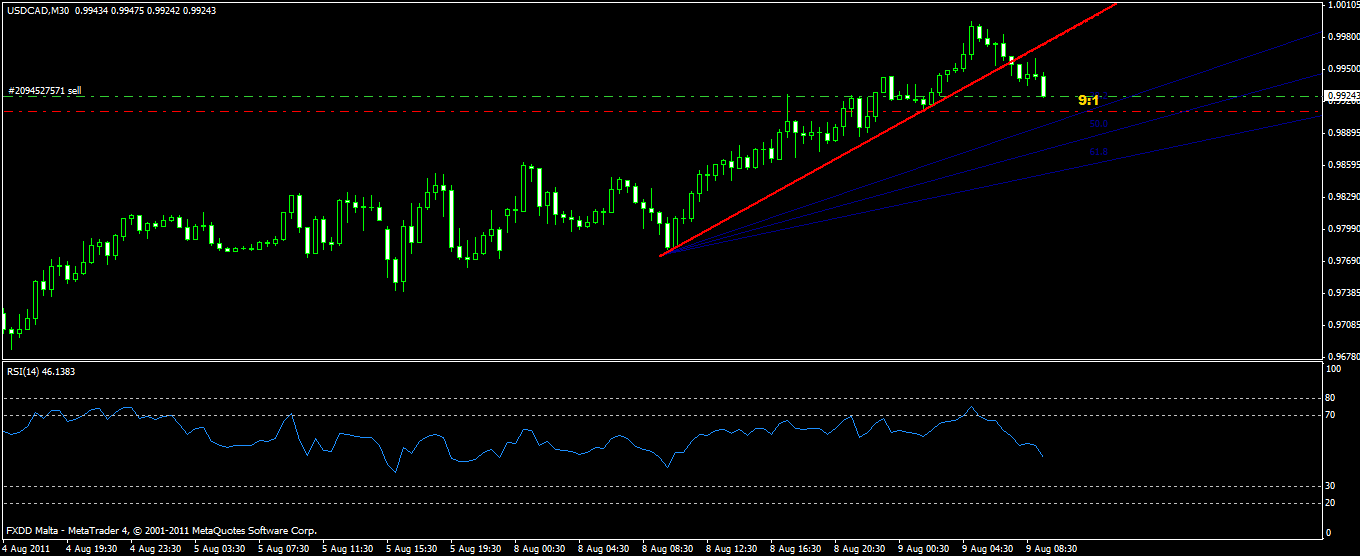The image size is (1360, 556).
Task: Select the #2094527571 sell order label
Action: coord(44,90)
